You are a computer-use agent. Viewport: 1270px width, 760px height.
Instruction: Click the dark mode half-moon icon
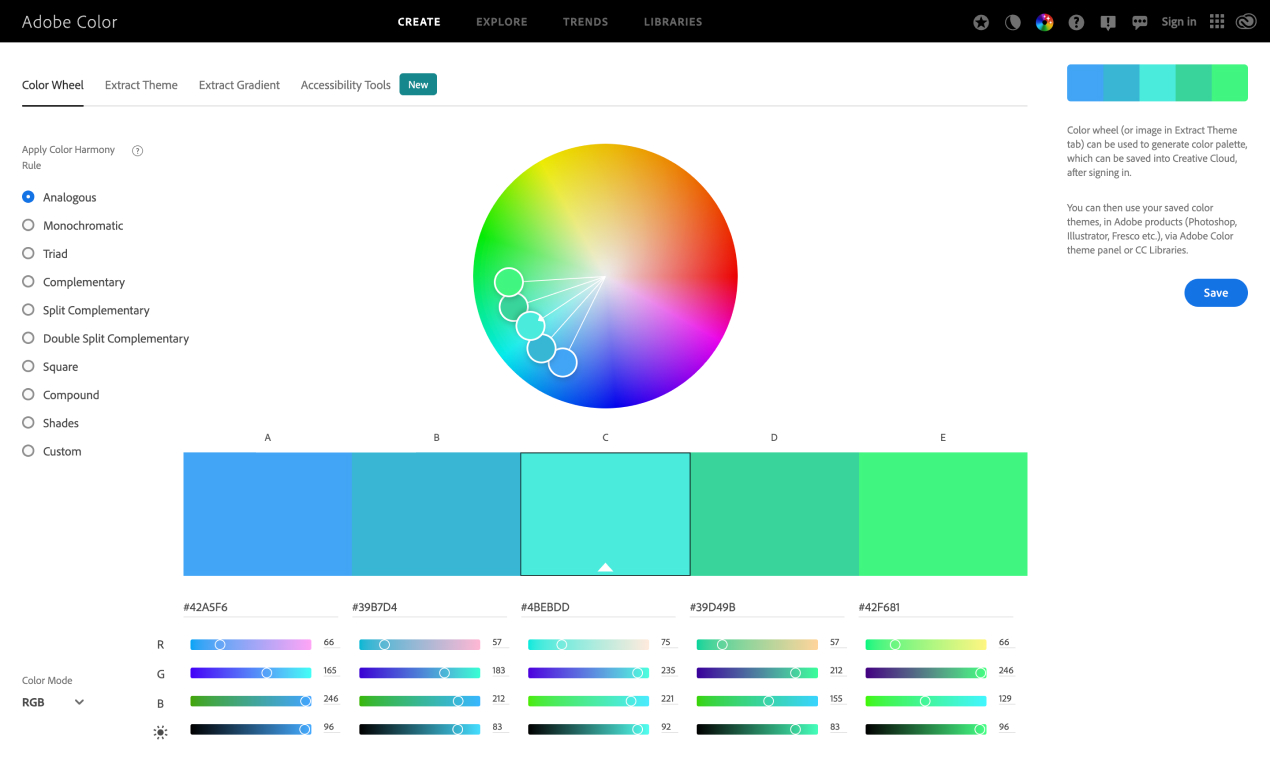point(1012,21)
